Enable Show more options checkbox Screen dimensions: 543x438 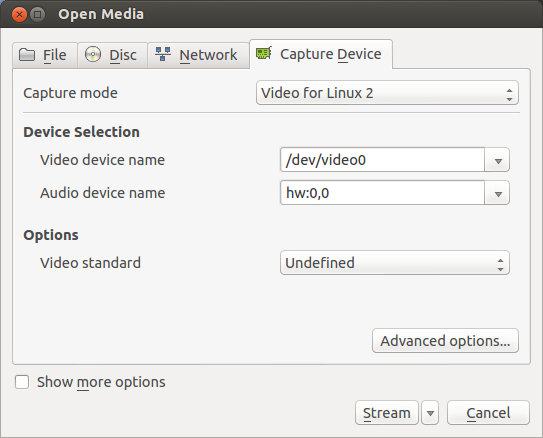point(22,382)
